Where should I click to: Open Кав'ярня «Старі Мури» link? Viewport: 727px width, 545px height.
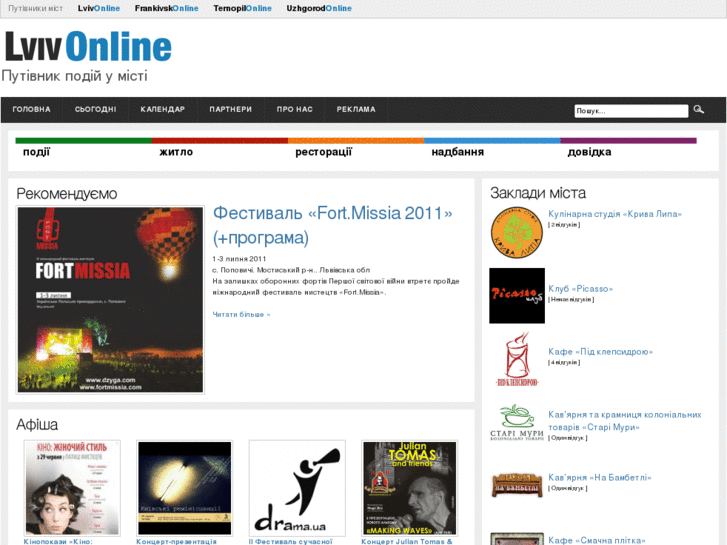625,421
